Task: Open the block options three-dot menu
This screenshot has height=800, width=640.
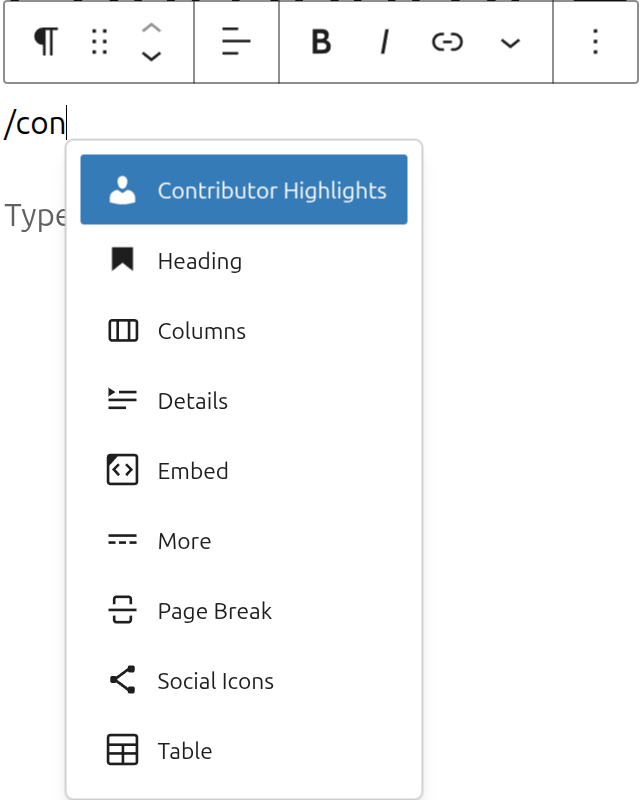Action: tap(595, 42)
